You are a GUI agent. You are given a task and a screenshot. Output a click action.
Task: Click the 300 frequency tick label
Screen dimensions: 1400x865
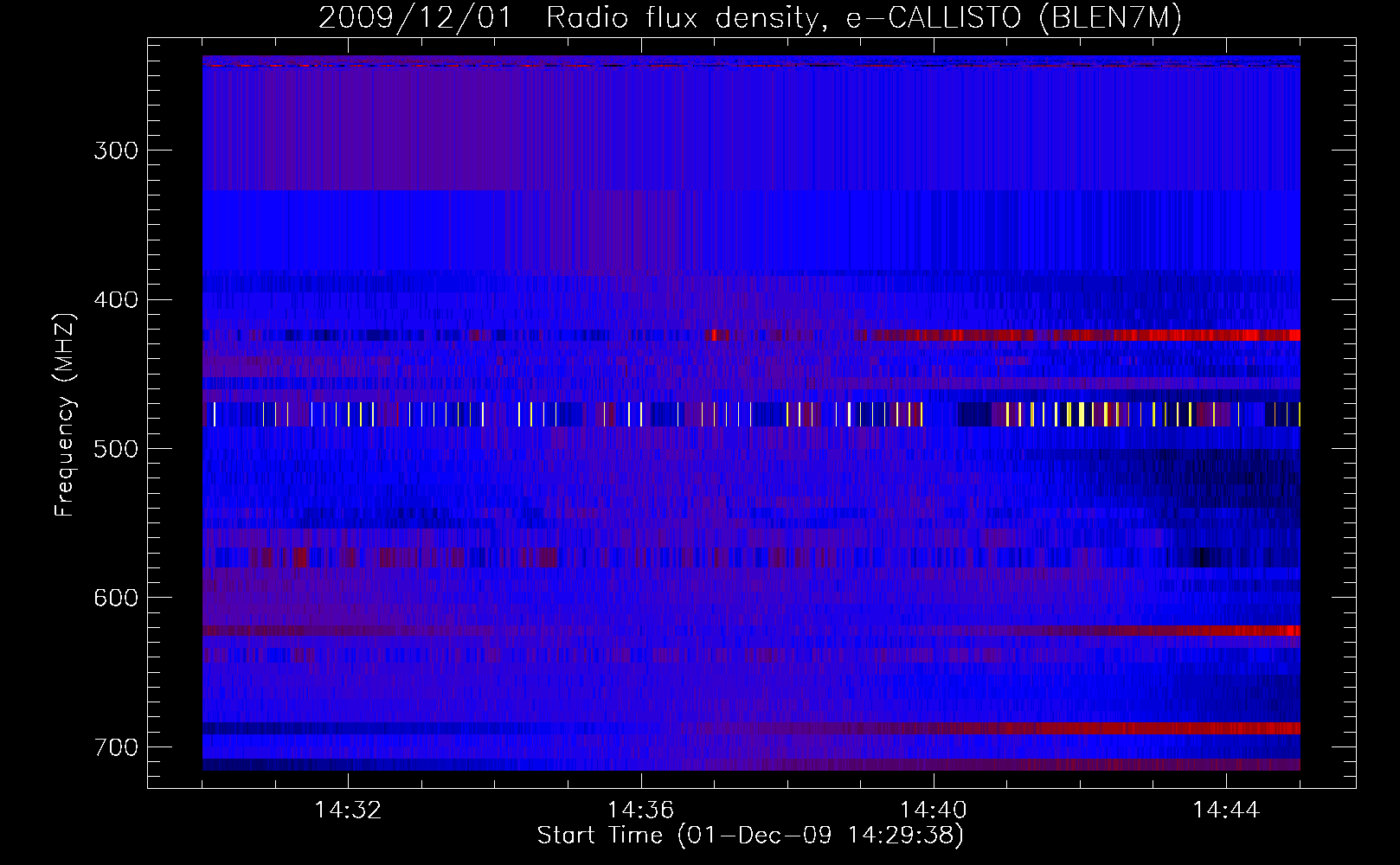(x=116, y=151)
